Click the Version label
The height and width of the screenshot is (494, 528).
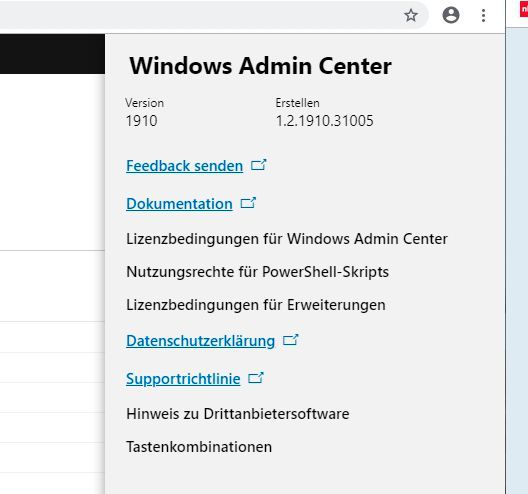(x=144, y=103)
